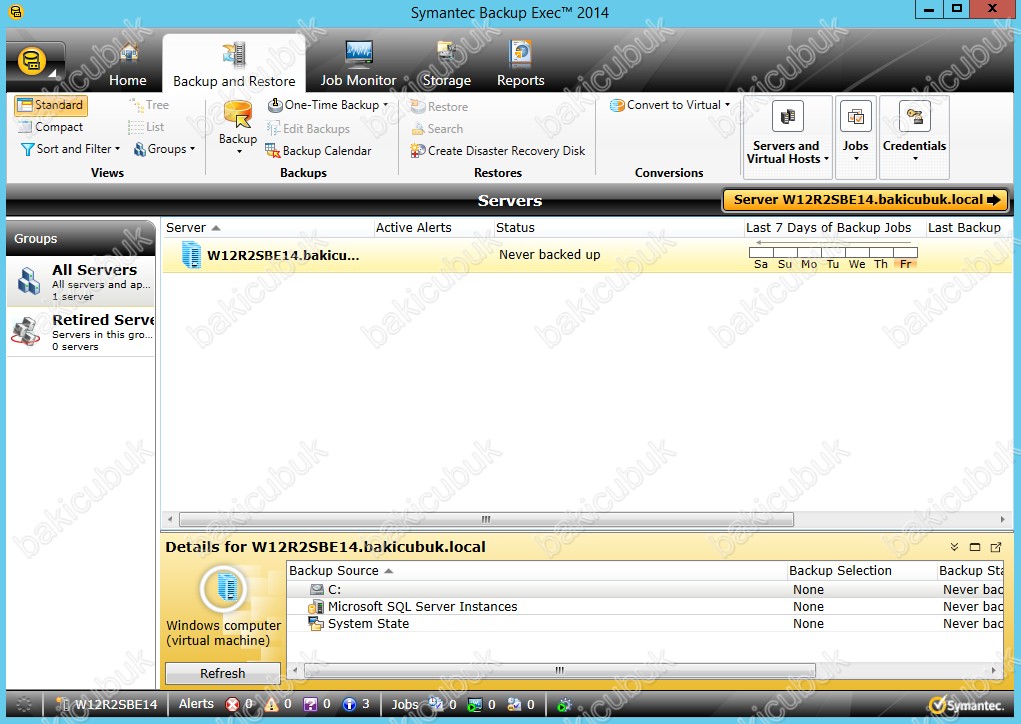Switch to the Home tab

tap(128, 66)
